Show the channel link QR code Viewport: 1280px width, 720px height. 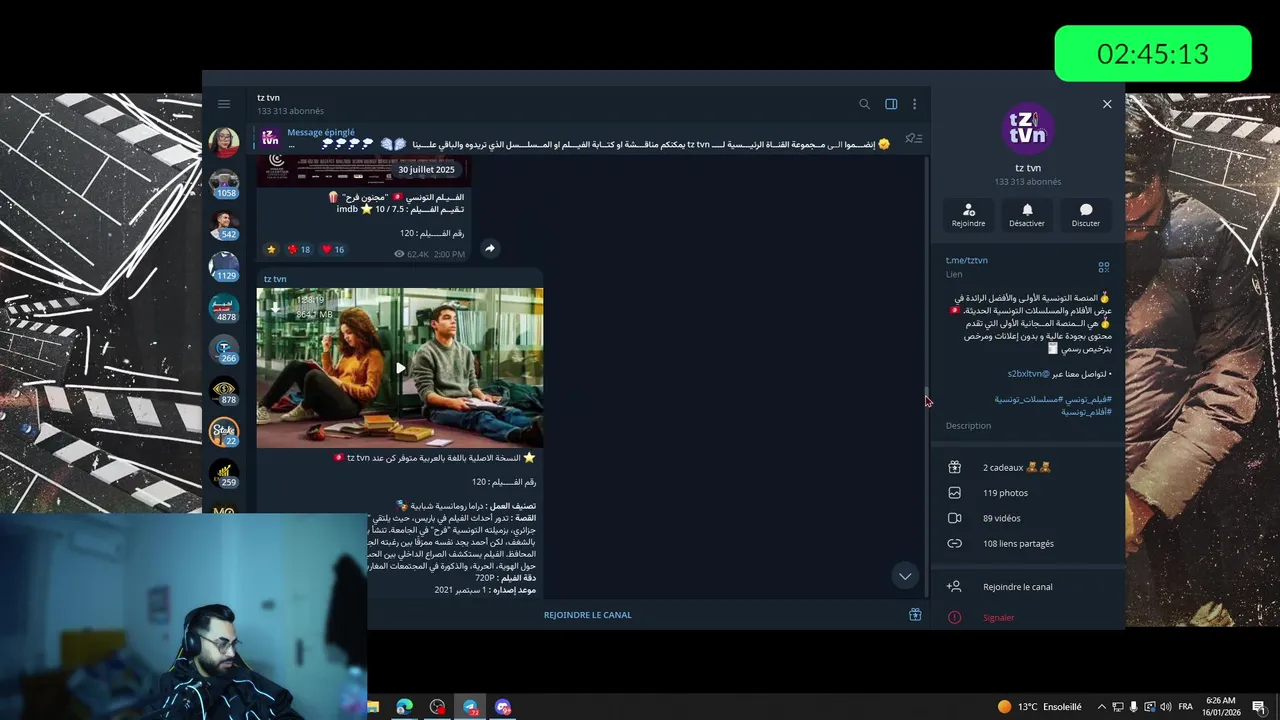point(1104,267)
